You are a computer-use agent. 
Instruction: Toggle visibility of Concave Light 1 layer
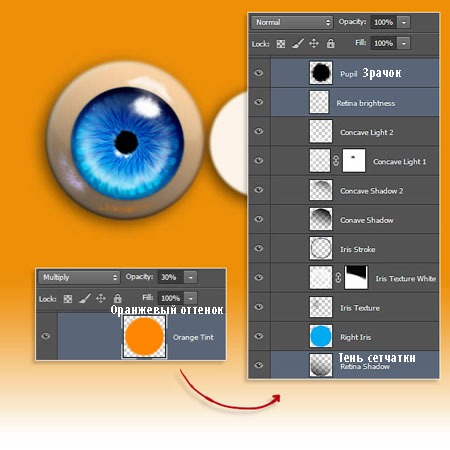click(x=259, y=161)
